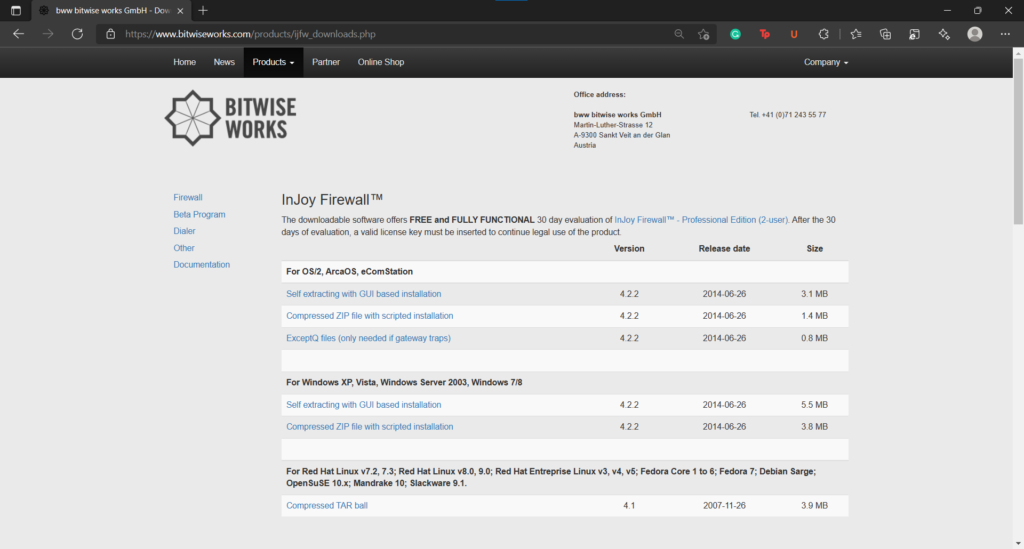The image size is (1024, 549).
Task: Click the site lock icon in the address bar
Action: pyautogui.click(x=110, y=34)
